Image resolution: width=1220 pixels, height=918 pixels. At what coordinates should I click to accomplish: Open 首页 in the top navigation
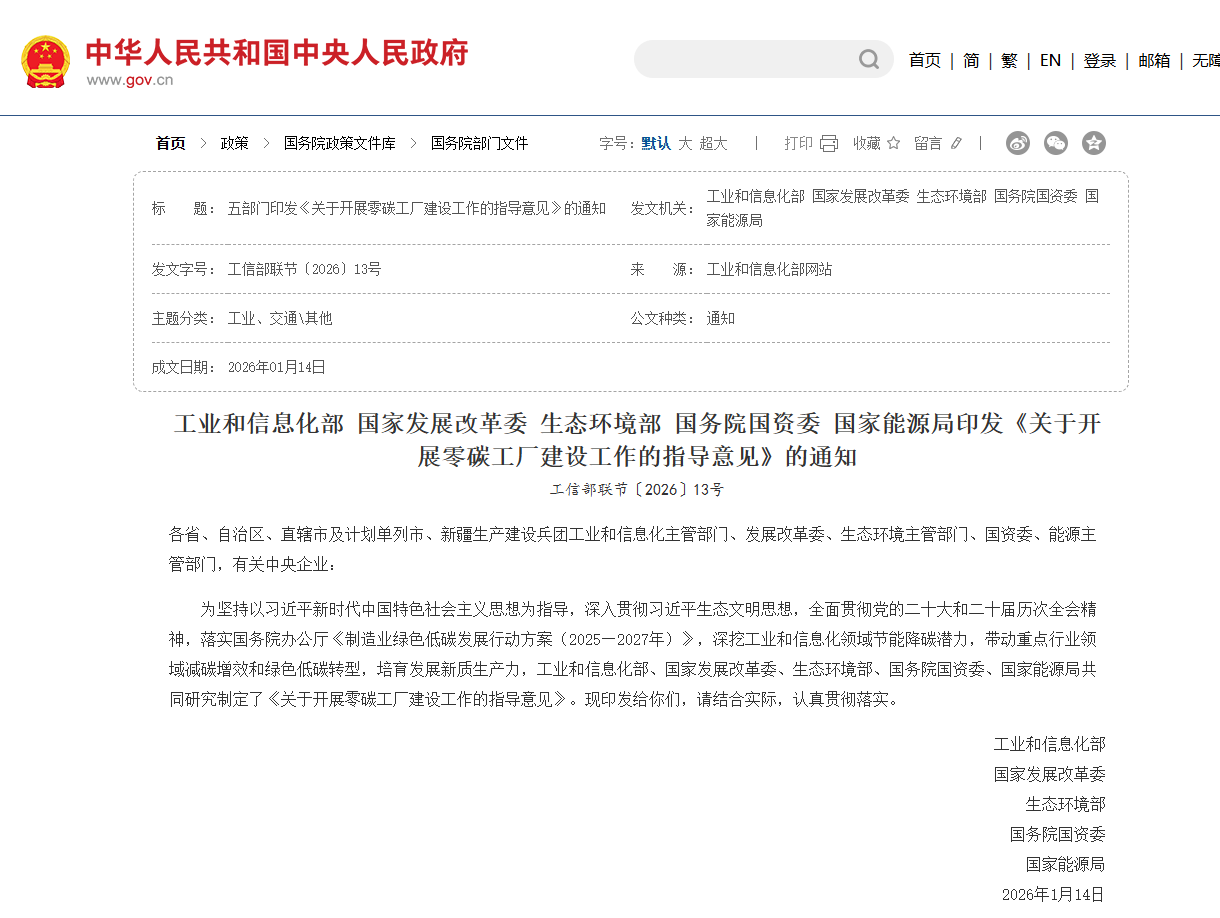924,60
